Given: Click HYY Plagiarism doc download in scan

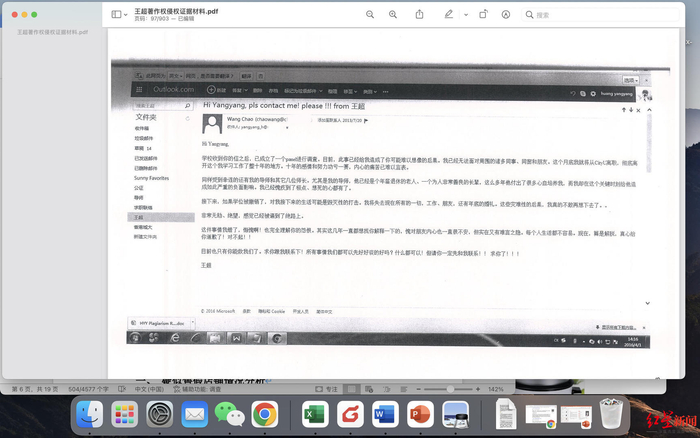Looking at the screenshot, I should (x=162, y=323).
